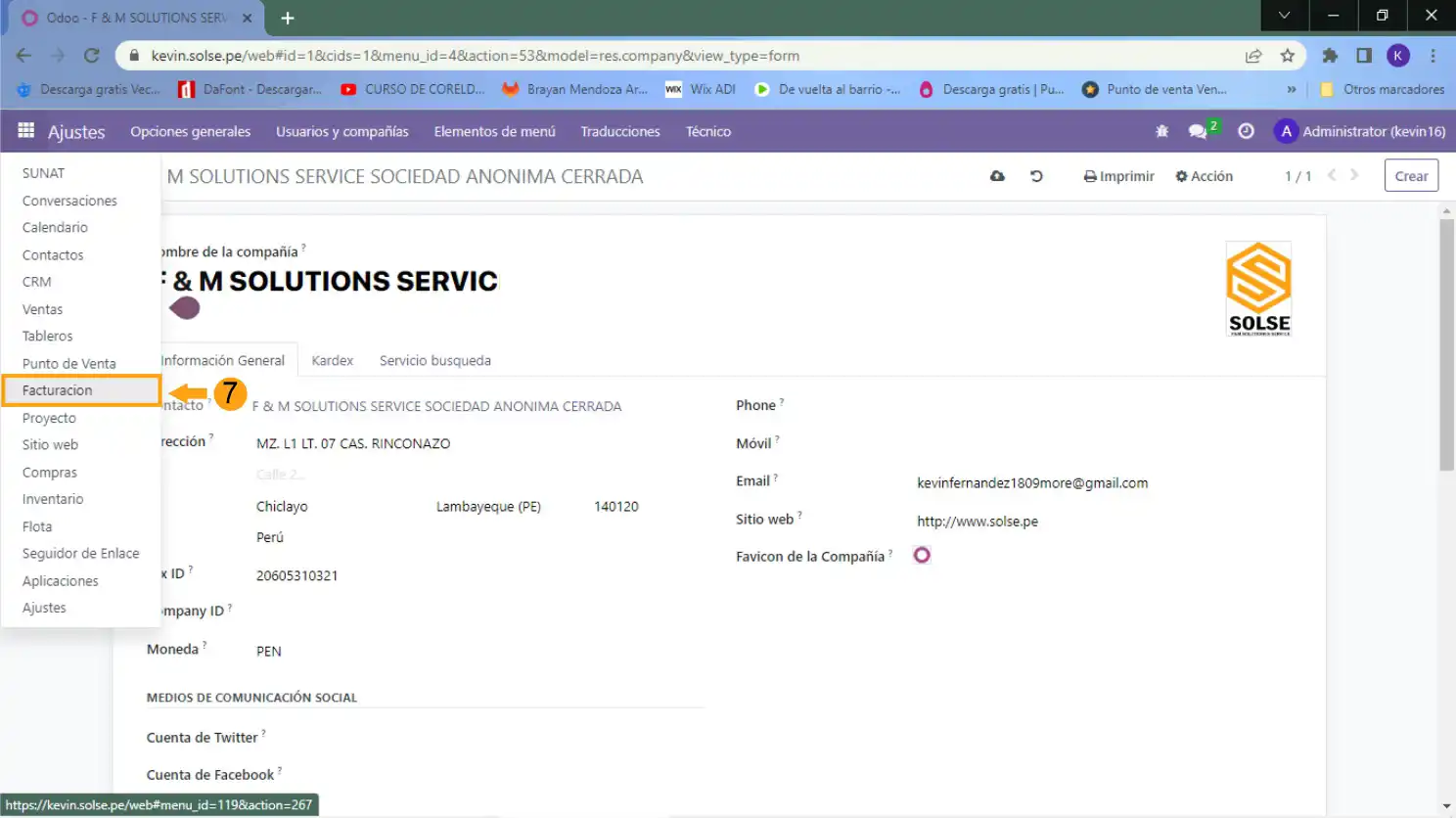Click the Crear button
The image size is (1456, 818).
click(x=1411, y=176)
